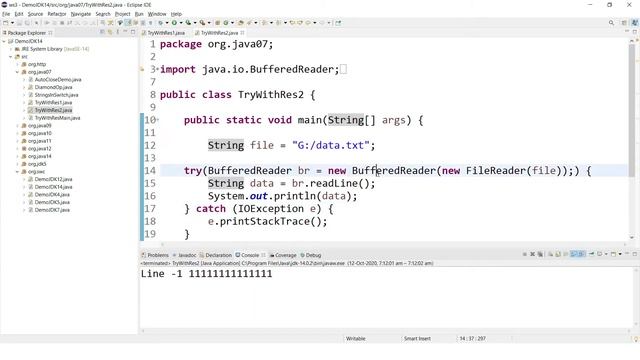The width and height of the screenshot is (640, 360).
Task: Collapse the DemoJDK14 project node
Action: [4, 41]
